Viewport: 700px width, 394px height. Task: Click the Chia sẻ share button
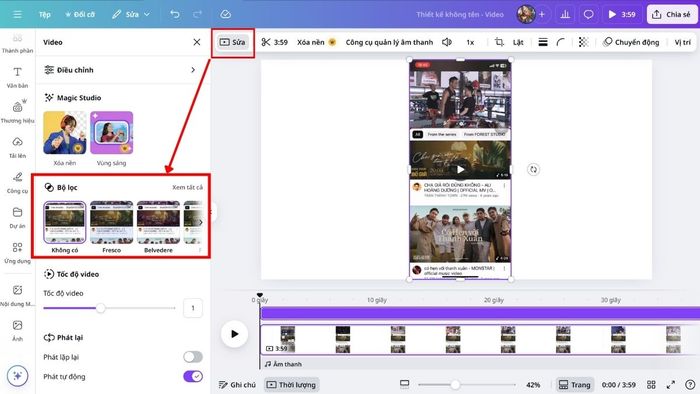pos(671,14)
